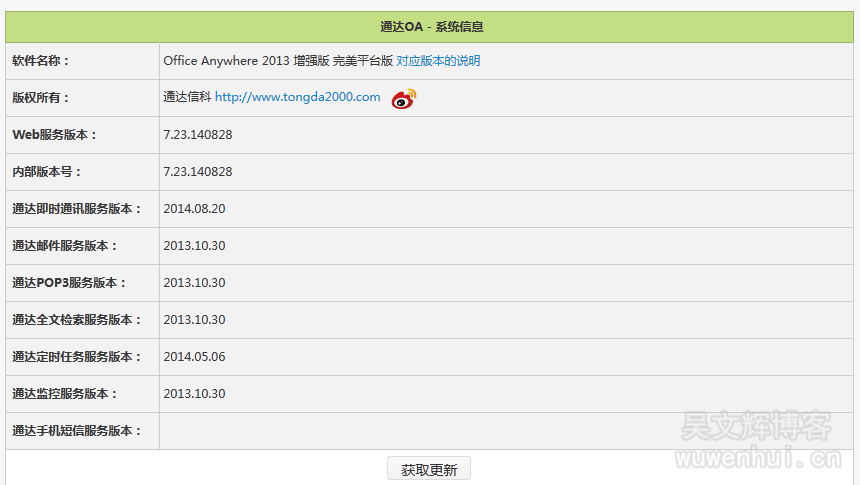Select the 版权所有 row label
Image resolution: width=860 pixels, height=485 pixels.
click(x=41, y=98)
